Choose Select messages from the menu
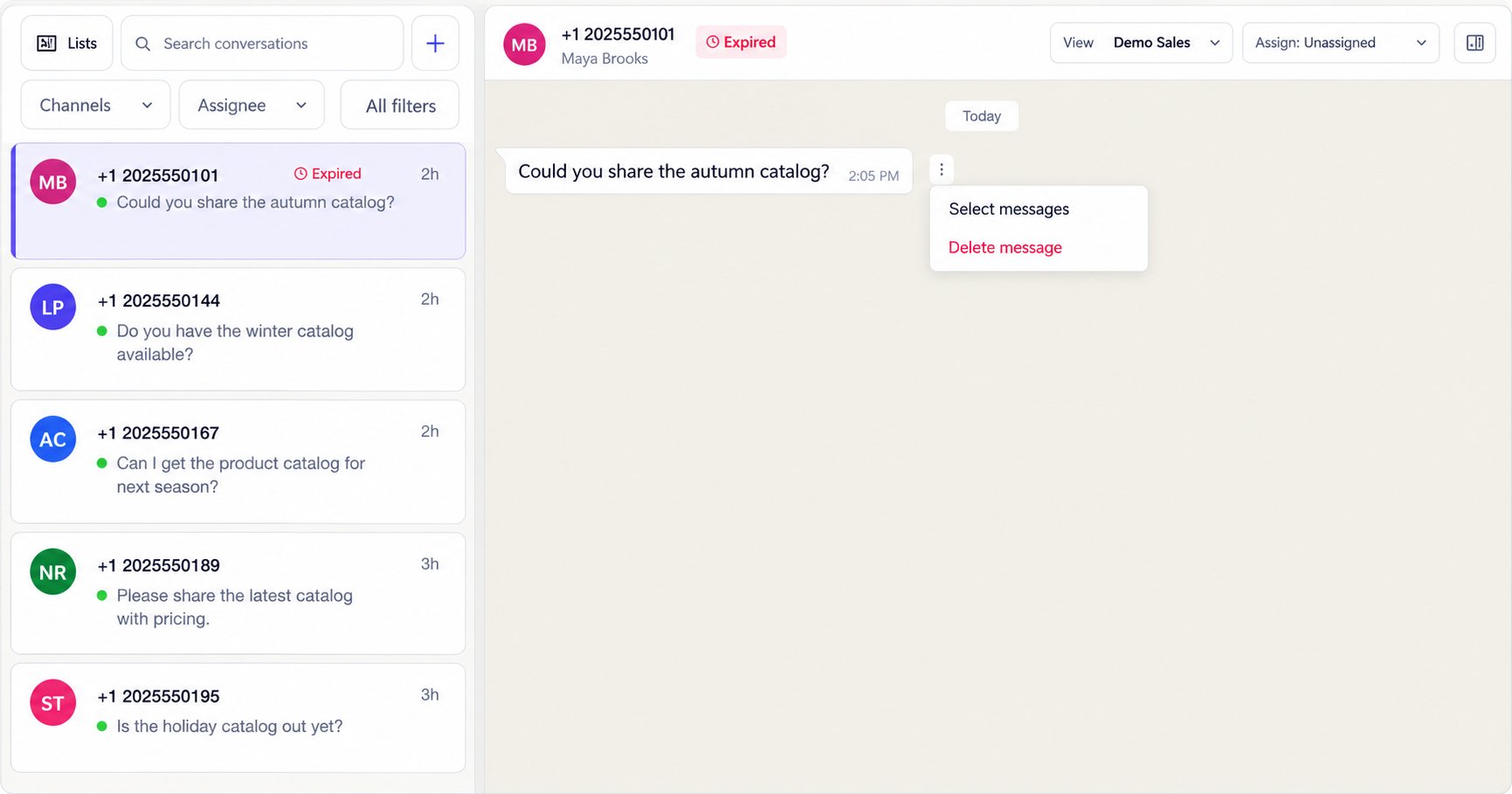This screenshot has height=794, width=1512. coord(1009,209)
